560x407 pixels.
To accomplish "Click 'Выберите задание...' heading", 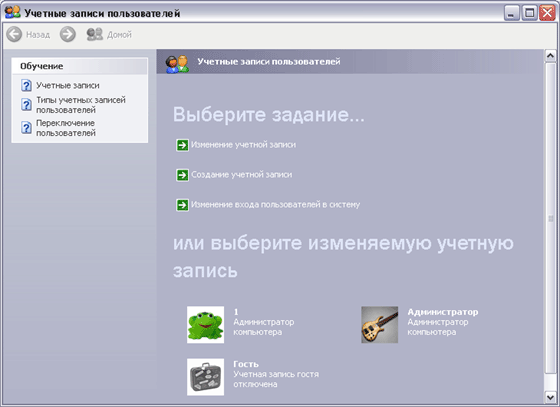I will click(269, 115).
